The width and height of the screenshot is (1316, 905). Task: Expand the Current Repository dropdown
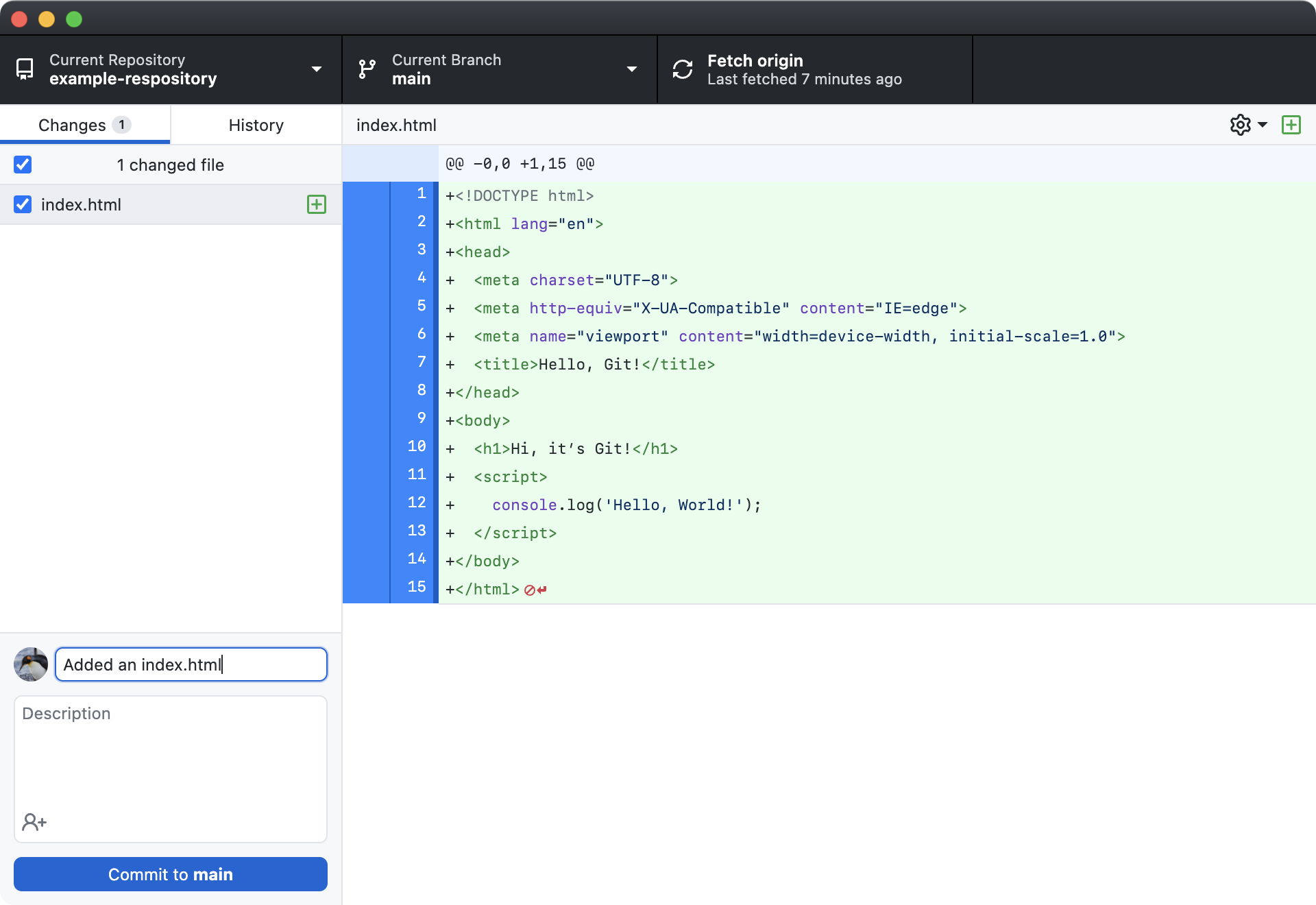coord(317,69)
